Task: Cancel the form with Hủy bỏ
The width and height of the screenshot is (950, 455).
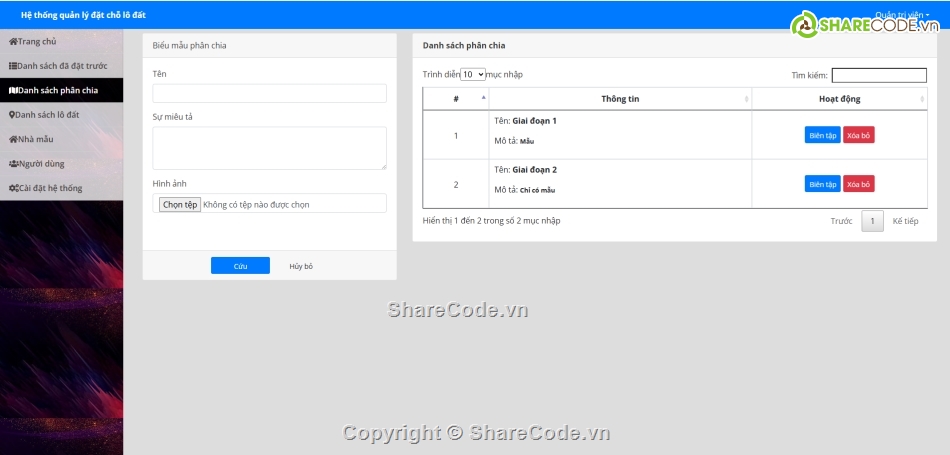Action: click(301, 266)
